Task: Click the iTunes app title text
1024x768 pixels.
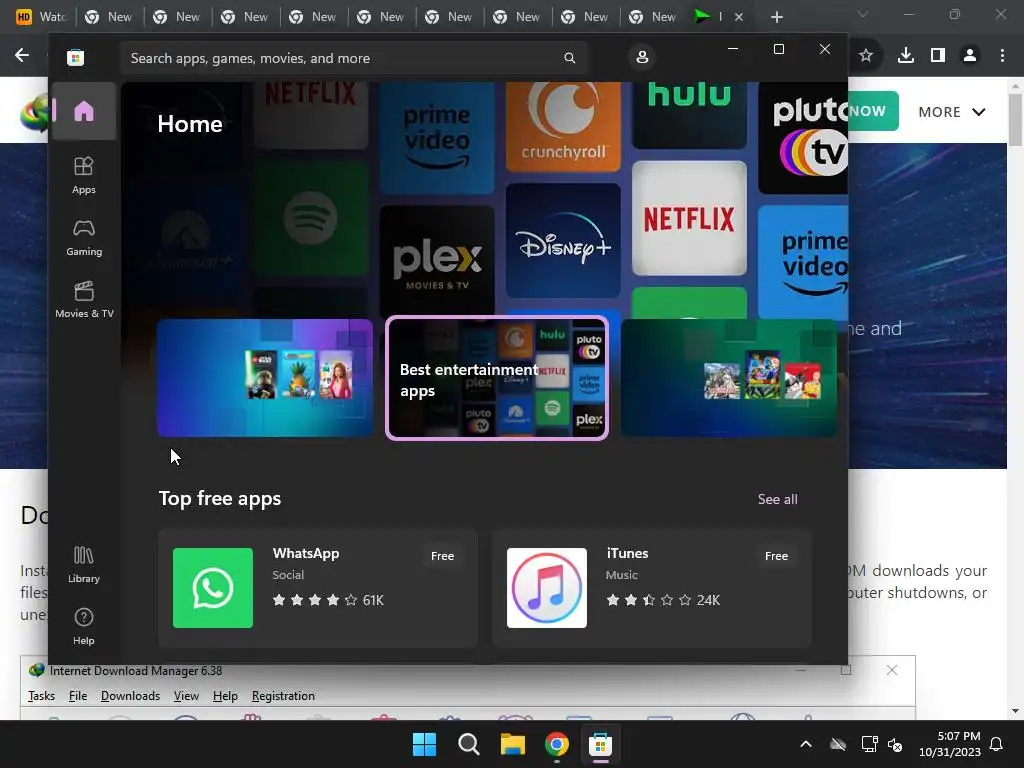Action: pyautogui.click(x=627, y=553)
